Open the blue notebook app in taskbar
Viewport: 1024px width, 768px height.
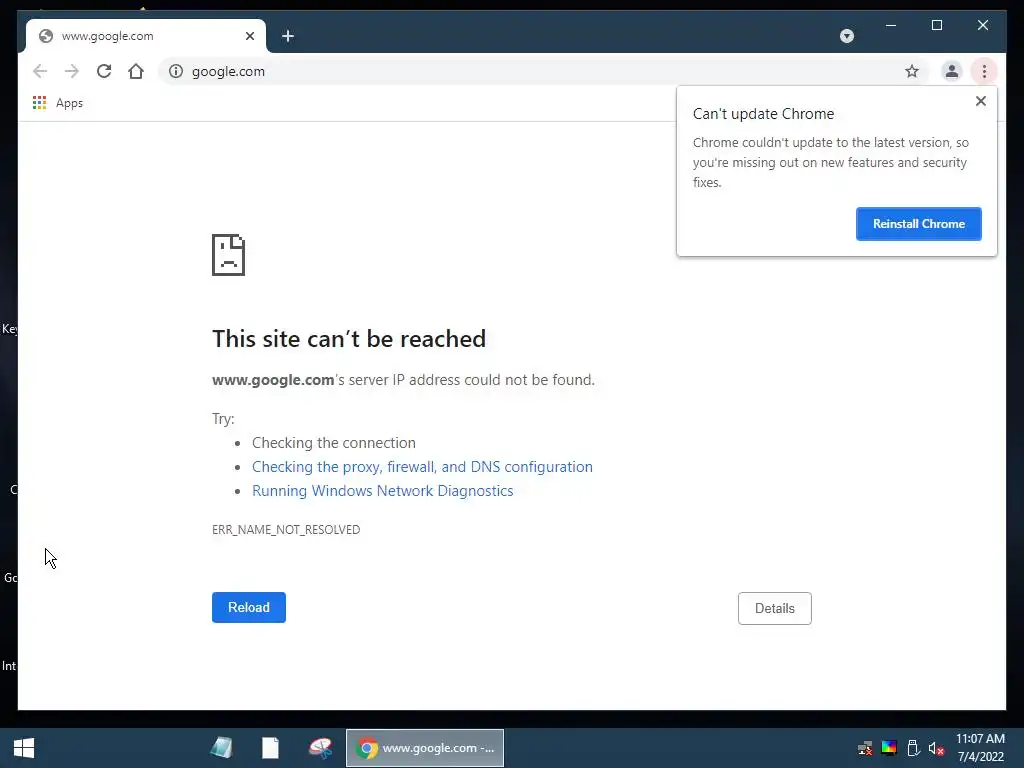pyautogui.click(x=221, y=748)
